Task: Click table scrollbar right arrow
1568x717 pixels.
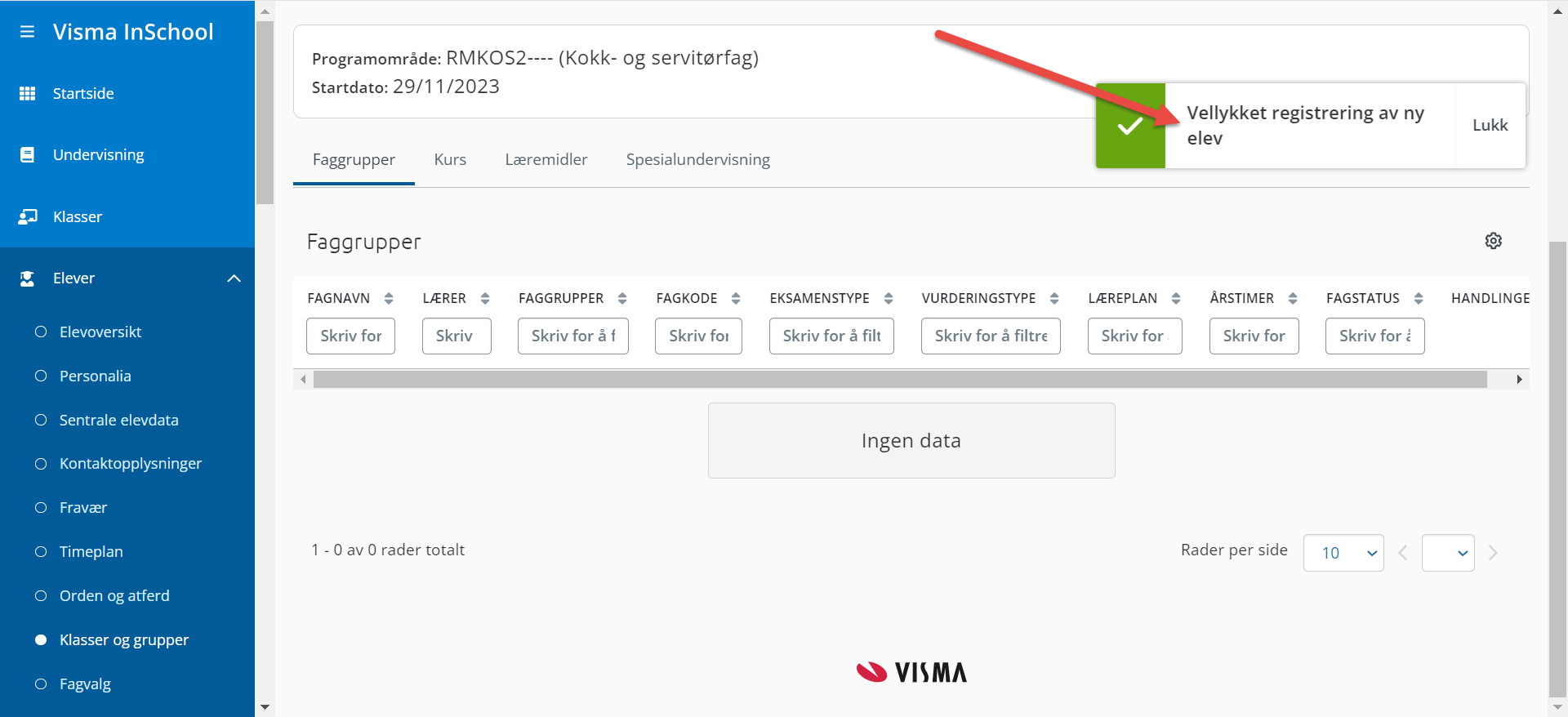Action: (x=1519, y=379)
